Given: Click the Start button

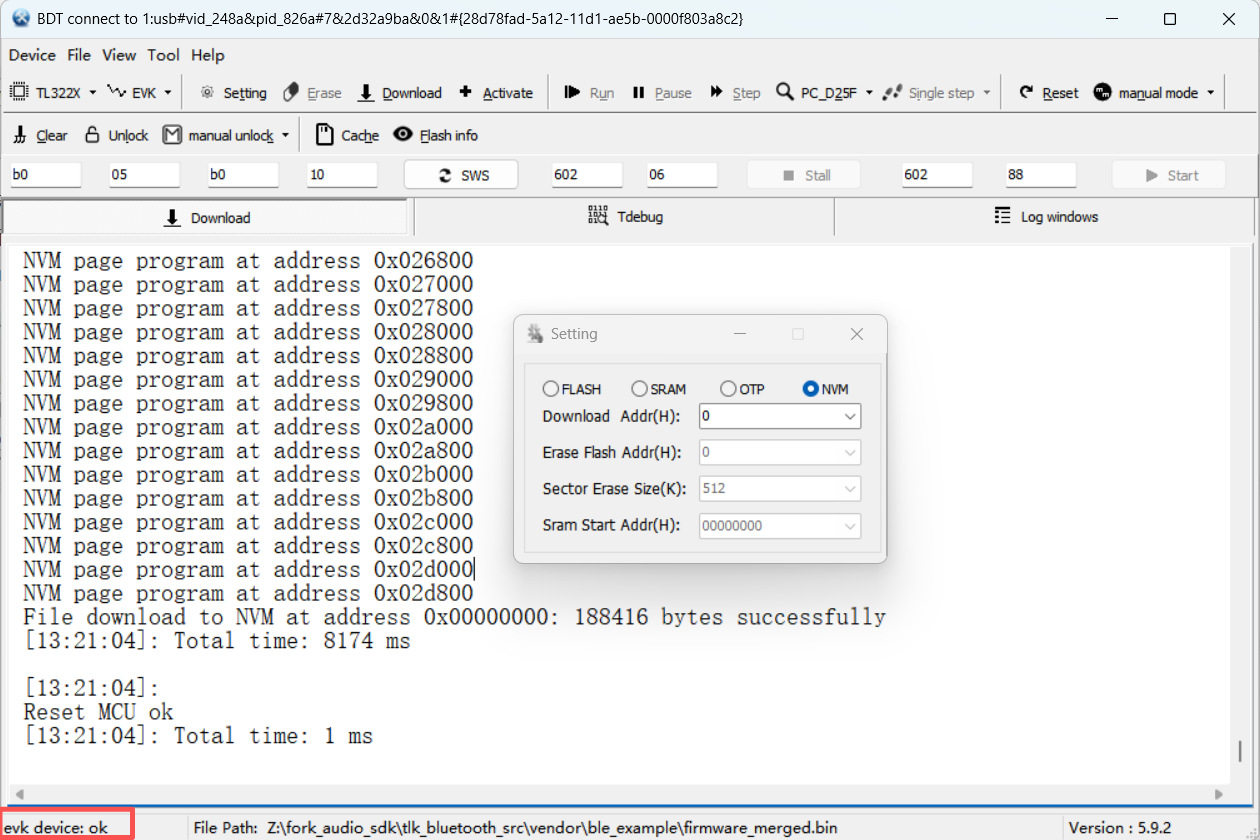Looking at the screenshot, I should 1169,175.
